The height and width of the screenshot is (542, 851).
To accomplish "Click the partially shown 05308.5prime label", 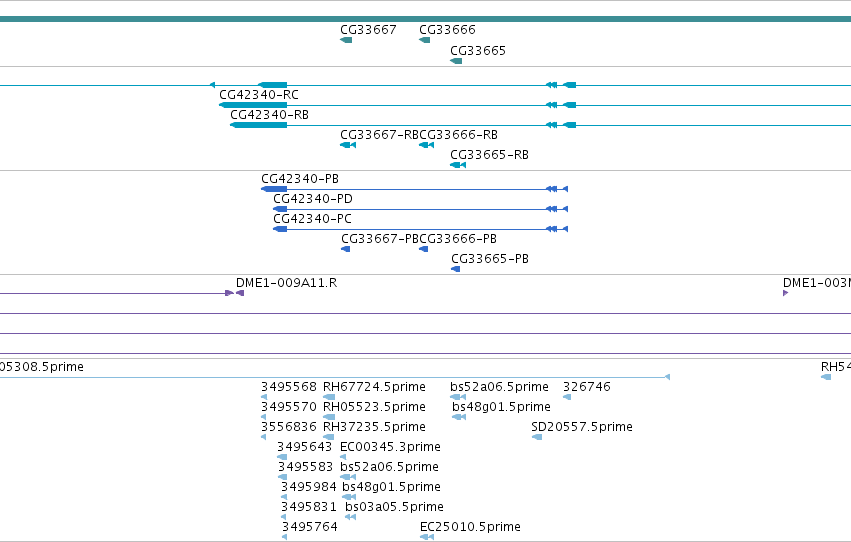I will click(x=42, y=367).
